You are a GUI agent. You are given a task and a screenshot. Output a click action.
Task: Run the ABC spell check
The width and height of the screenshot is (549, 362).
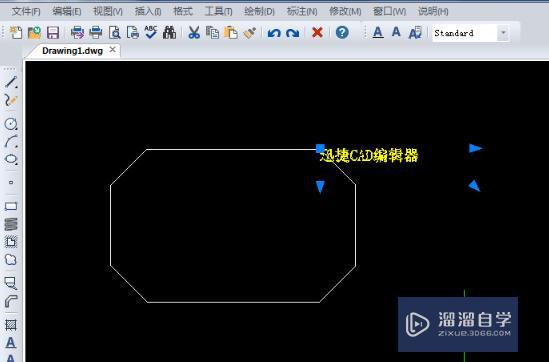[151, 33]
